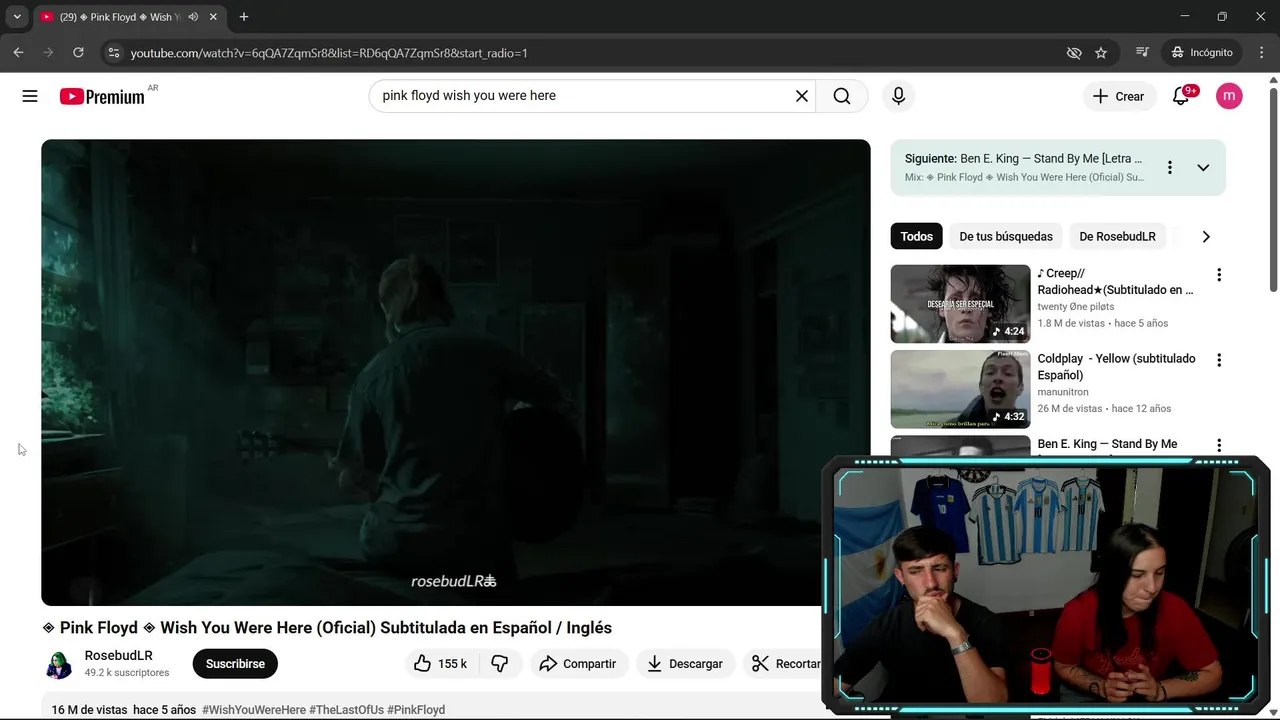This screenshot has width=1280, height=720.
Task: Open the Crear upload menu
Action: [x=1119, y=96]
